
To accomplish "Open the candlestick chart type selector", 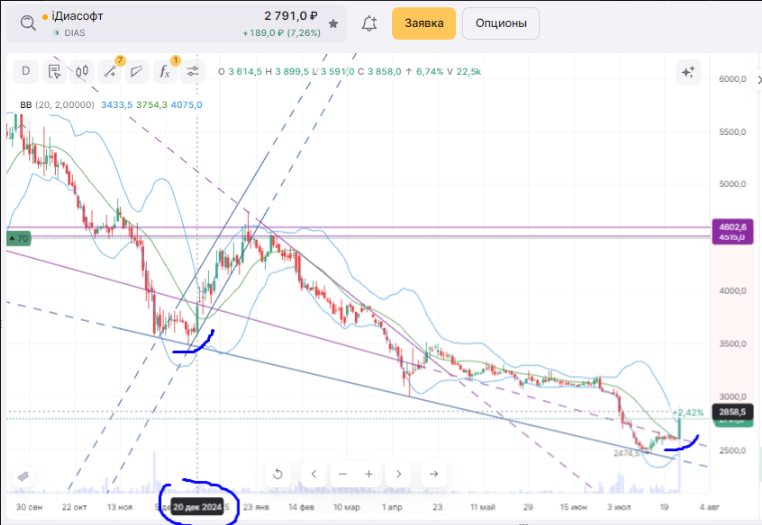I will tap(82, 71).
